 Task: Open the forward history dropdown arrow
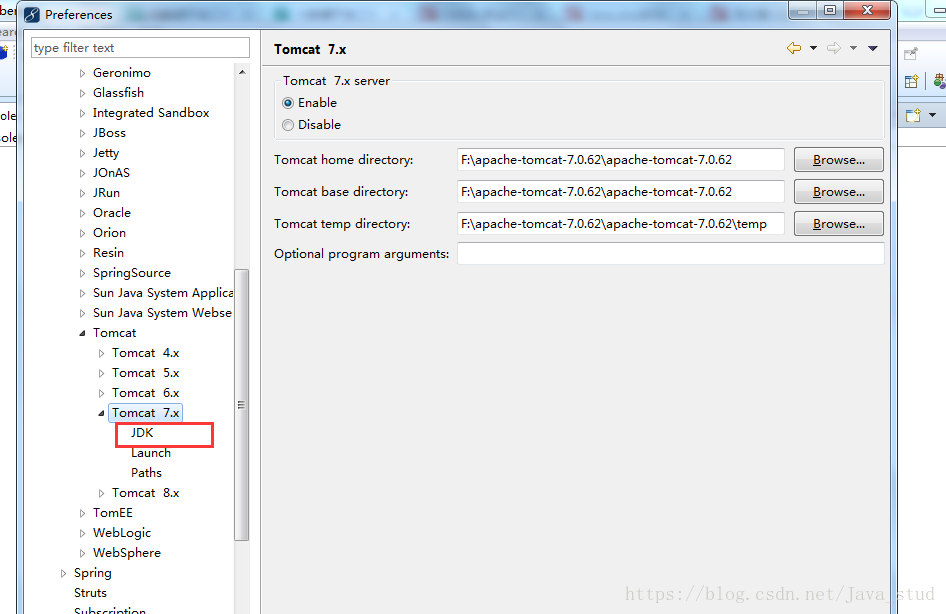point(853,48)
